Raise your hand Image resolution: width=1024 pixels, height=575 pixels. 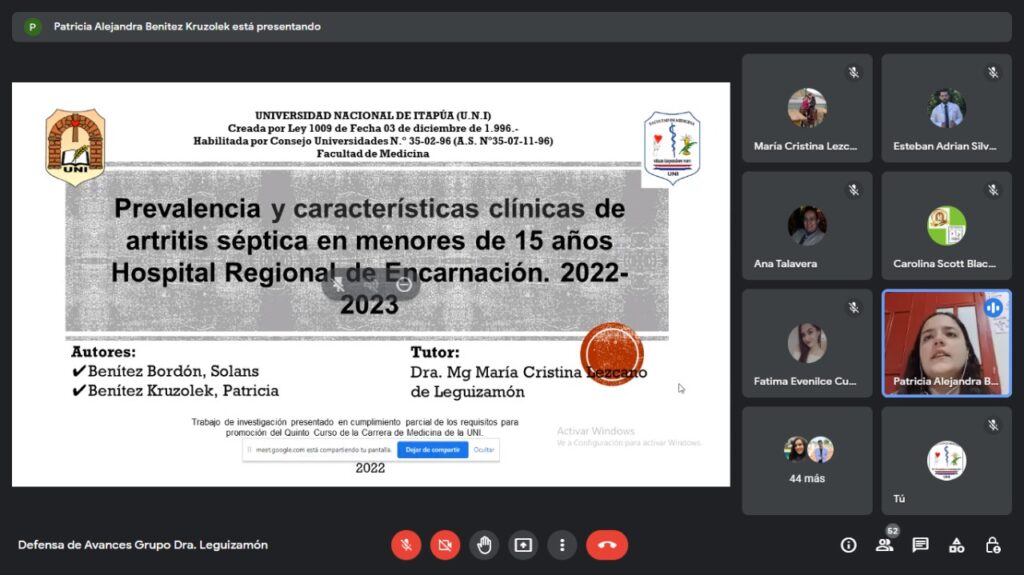484,545
